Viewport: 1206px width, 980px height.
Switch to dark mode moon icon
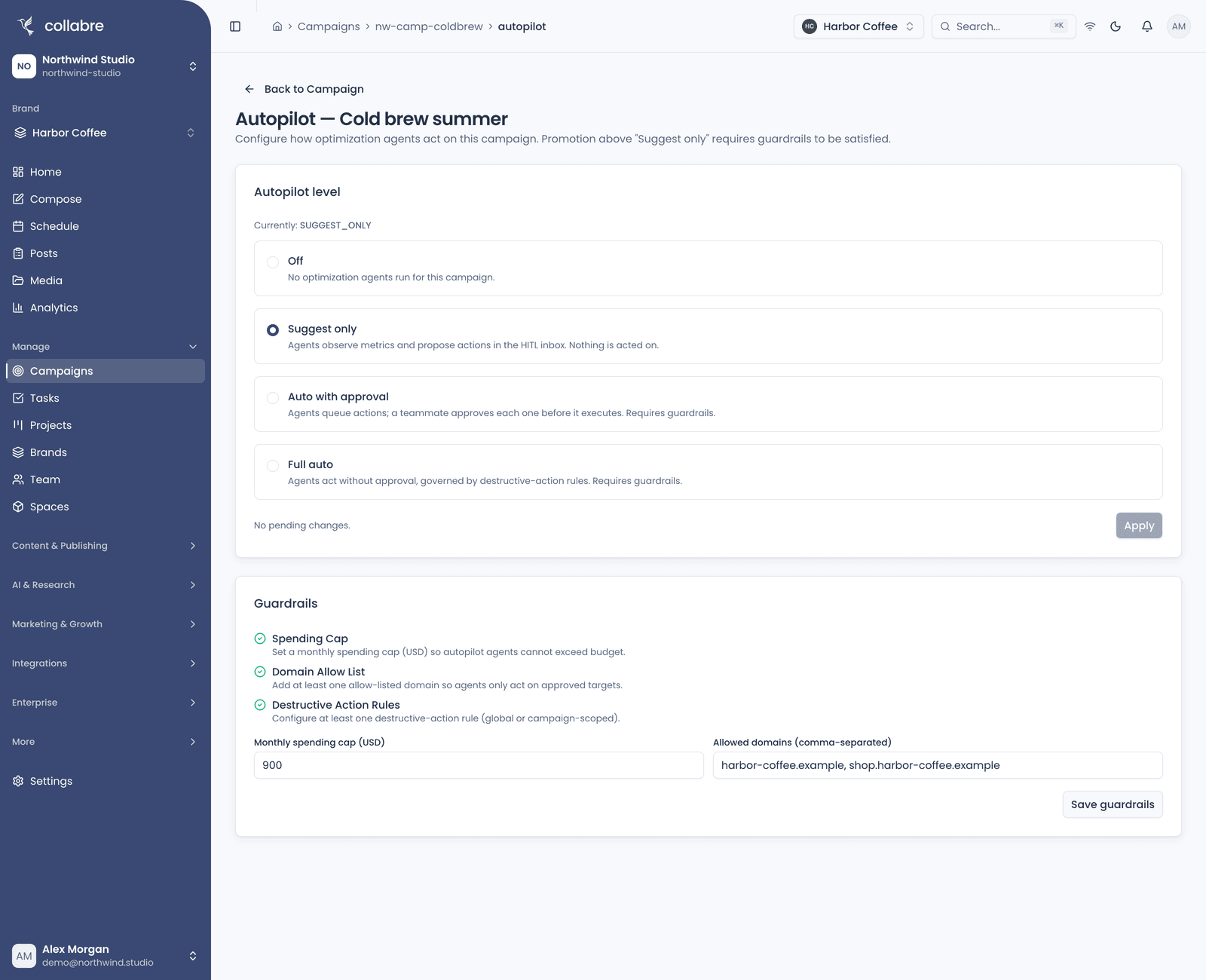coord(1116,26)
